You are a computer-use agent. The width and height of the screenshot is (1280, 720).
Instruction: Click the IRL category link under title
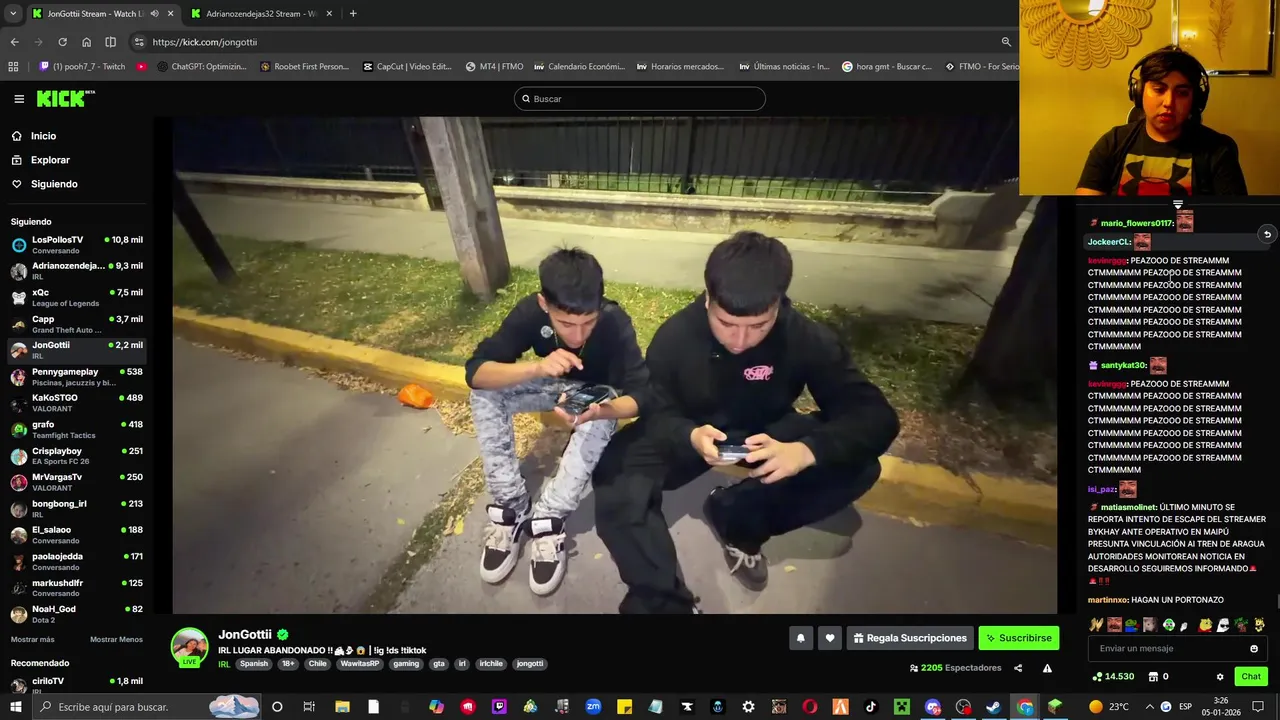tap(224, 664)
